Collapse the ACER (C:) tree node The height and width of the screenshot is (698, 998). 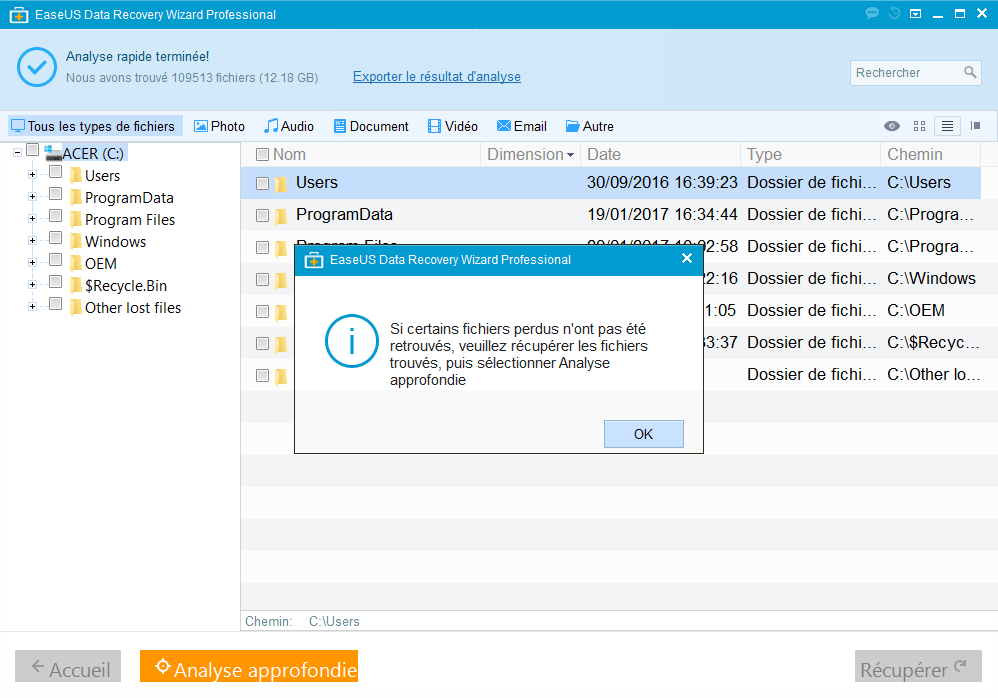(x=18, y=152)
